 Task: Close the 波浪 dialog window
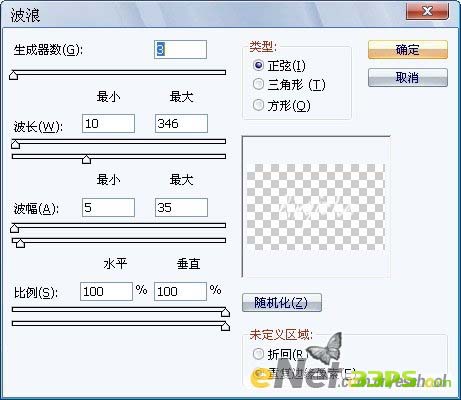tap(427, 11)
